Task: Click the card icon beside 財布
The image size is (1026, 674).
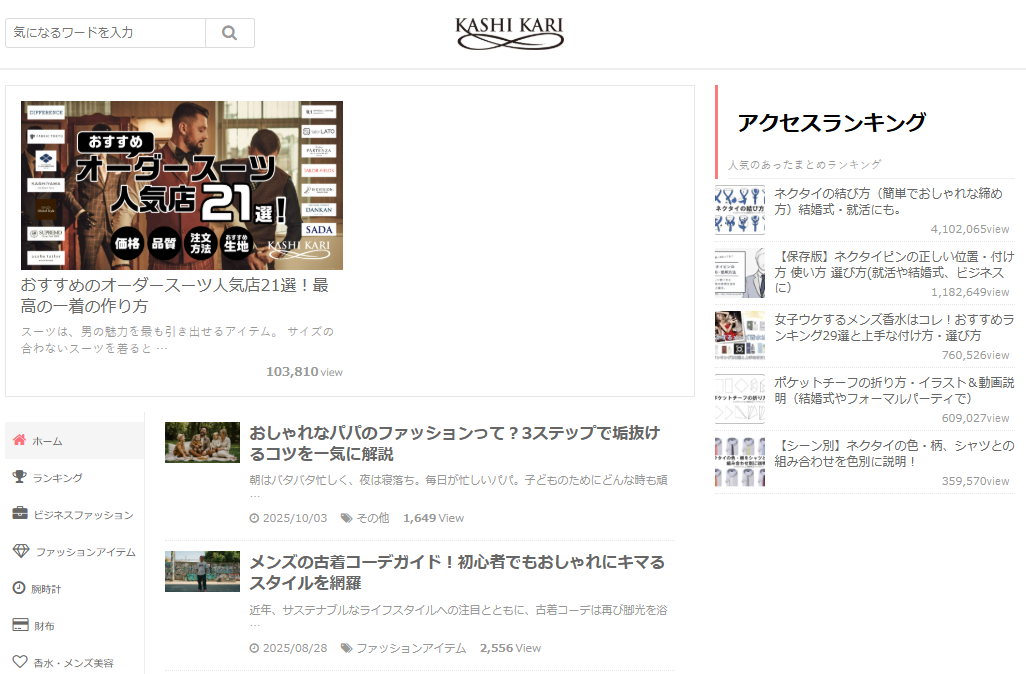Action: coord(19,625)
